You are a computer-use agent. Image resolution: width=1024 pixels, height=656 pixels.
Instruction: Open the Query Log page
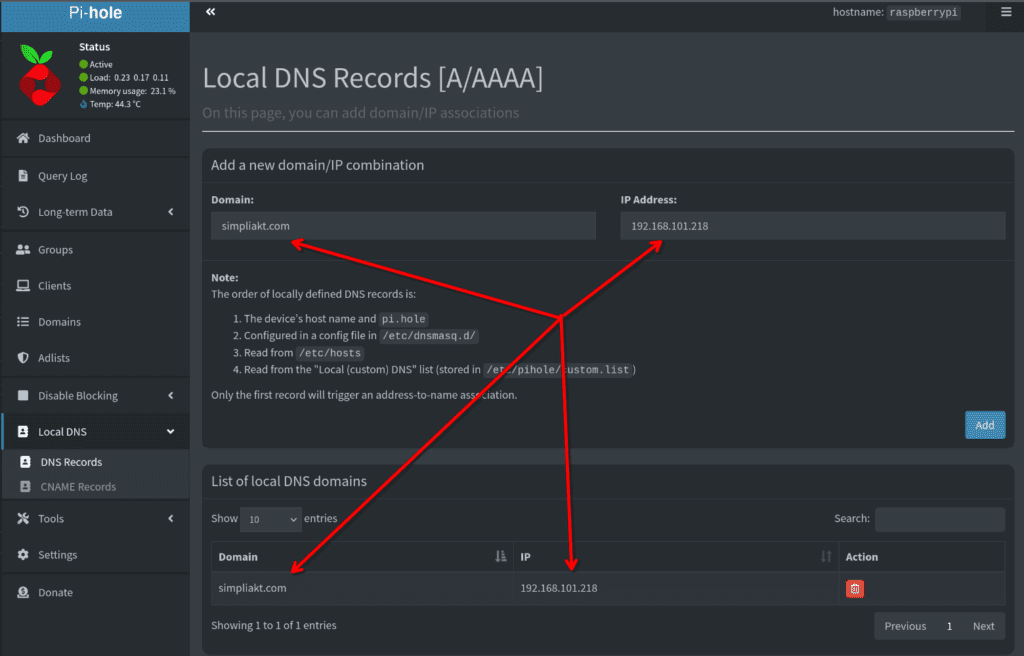pyautogui.click(x=62, y=176)
